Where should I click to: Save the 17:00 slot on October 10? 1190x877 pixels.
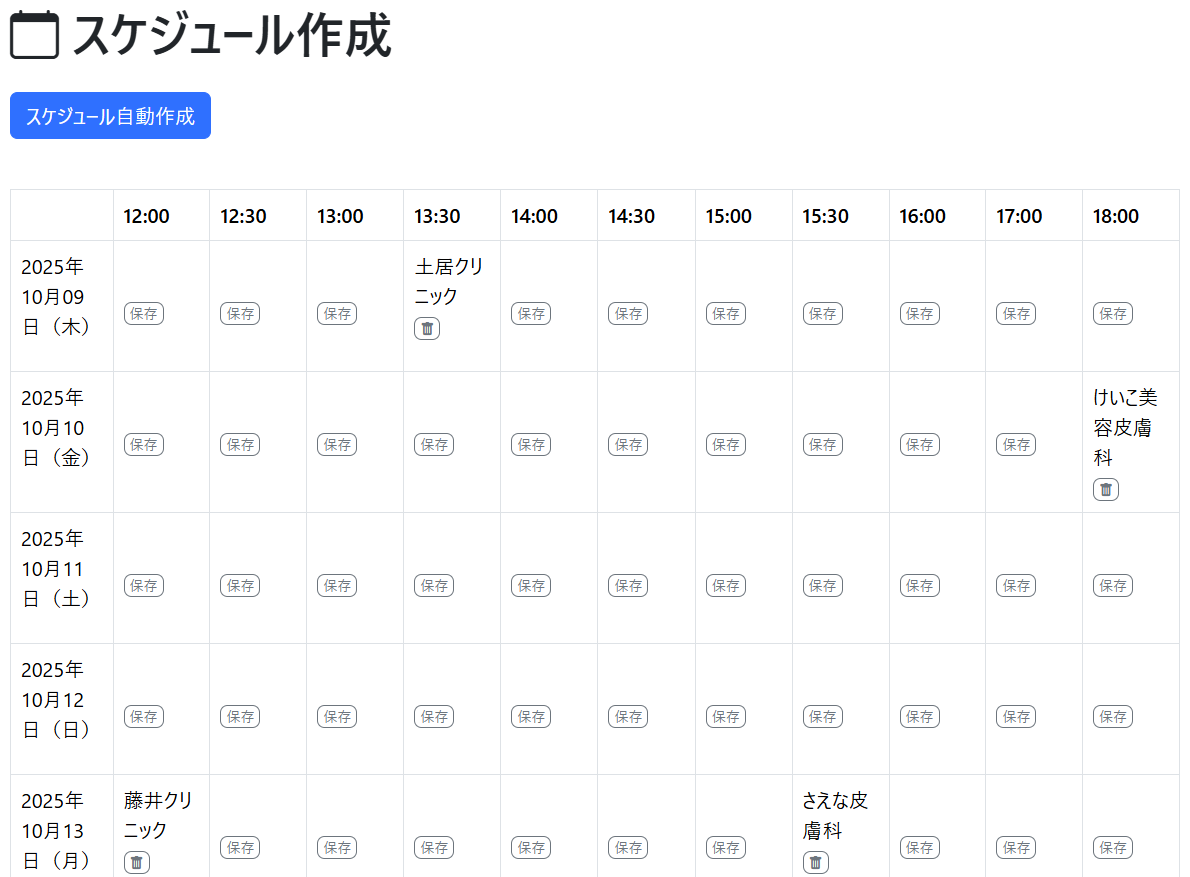point(1016,444)
